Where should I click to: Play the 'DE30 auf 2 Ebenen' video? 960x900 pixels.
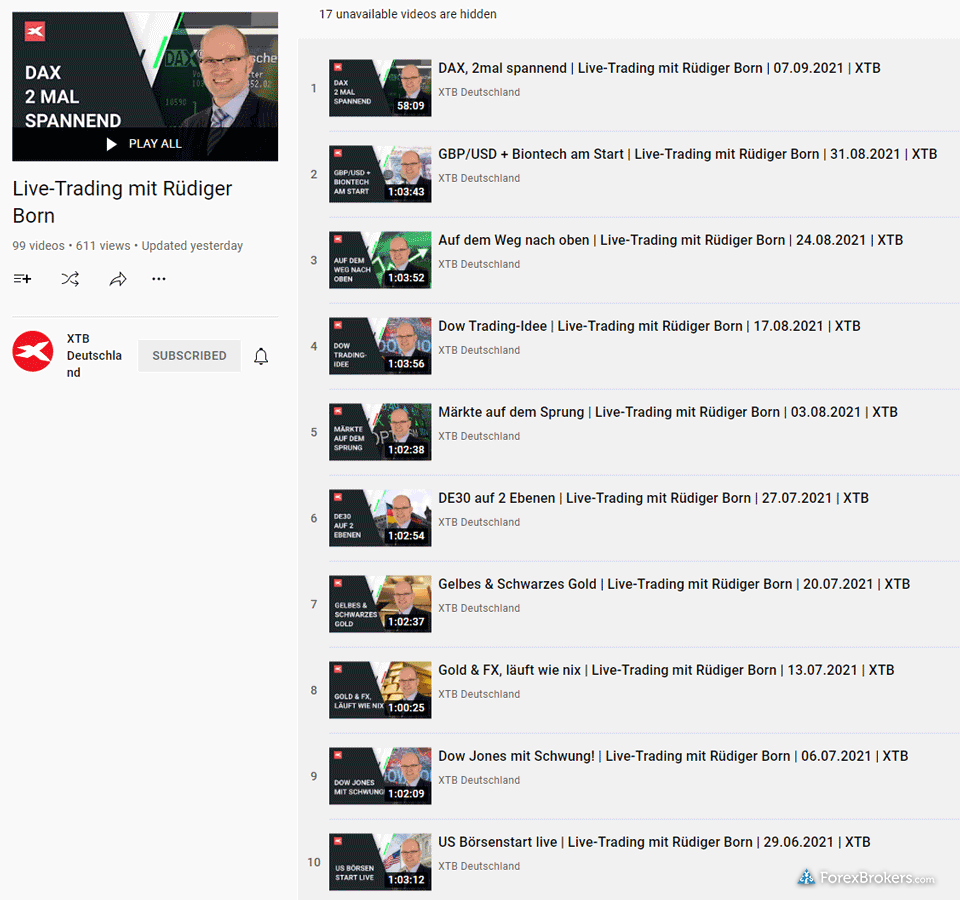pyautogui.click(x=380, y=518)
